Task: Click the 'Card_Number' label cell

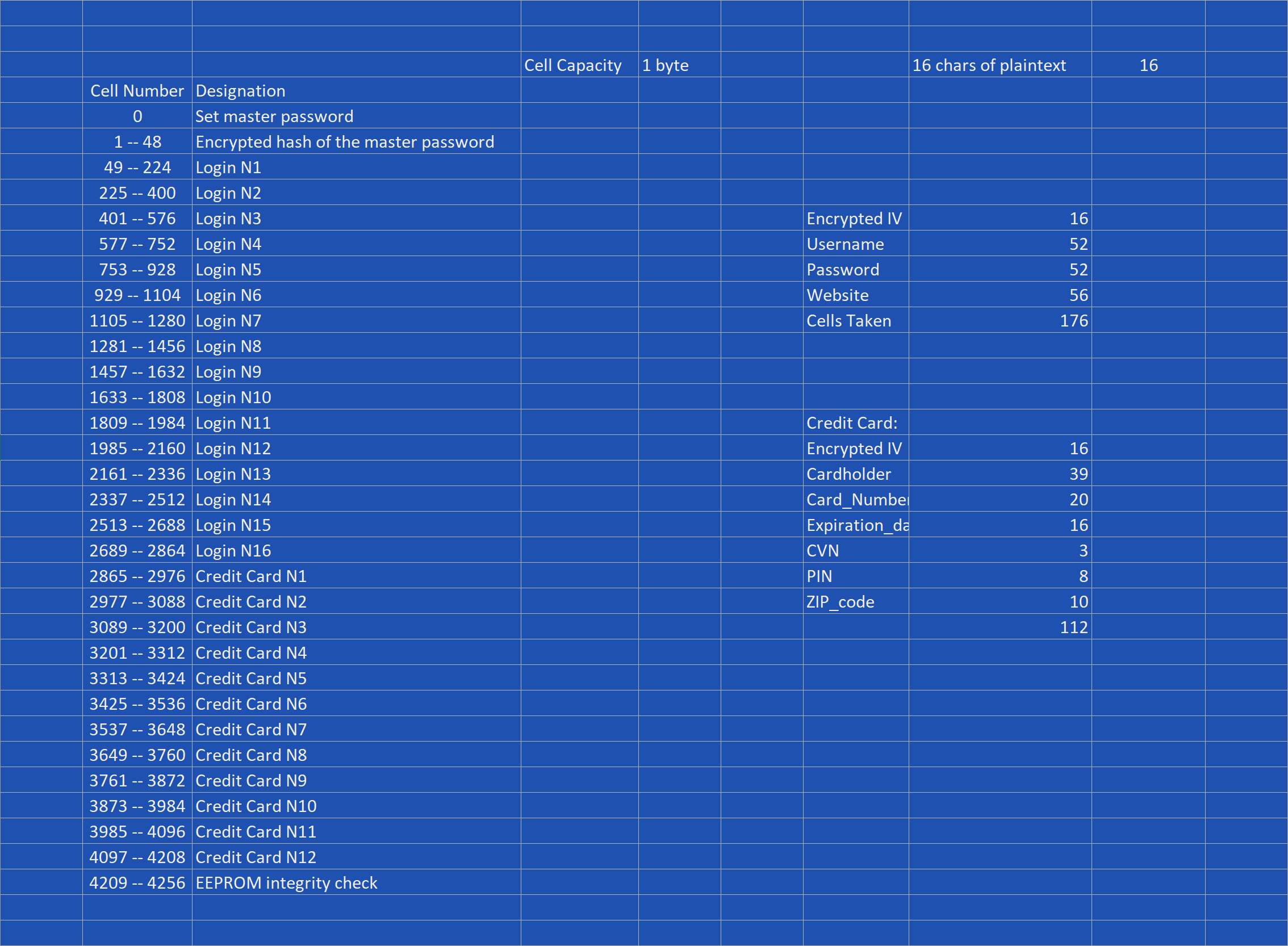Action: (856, 499)
